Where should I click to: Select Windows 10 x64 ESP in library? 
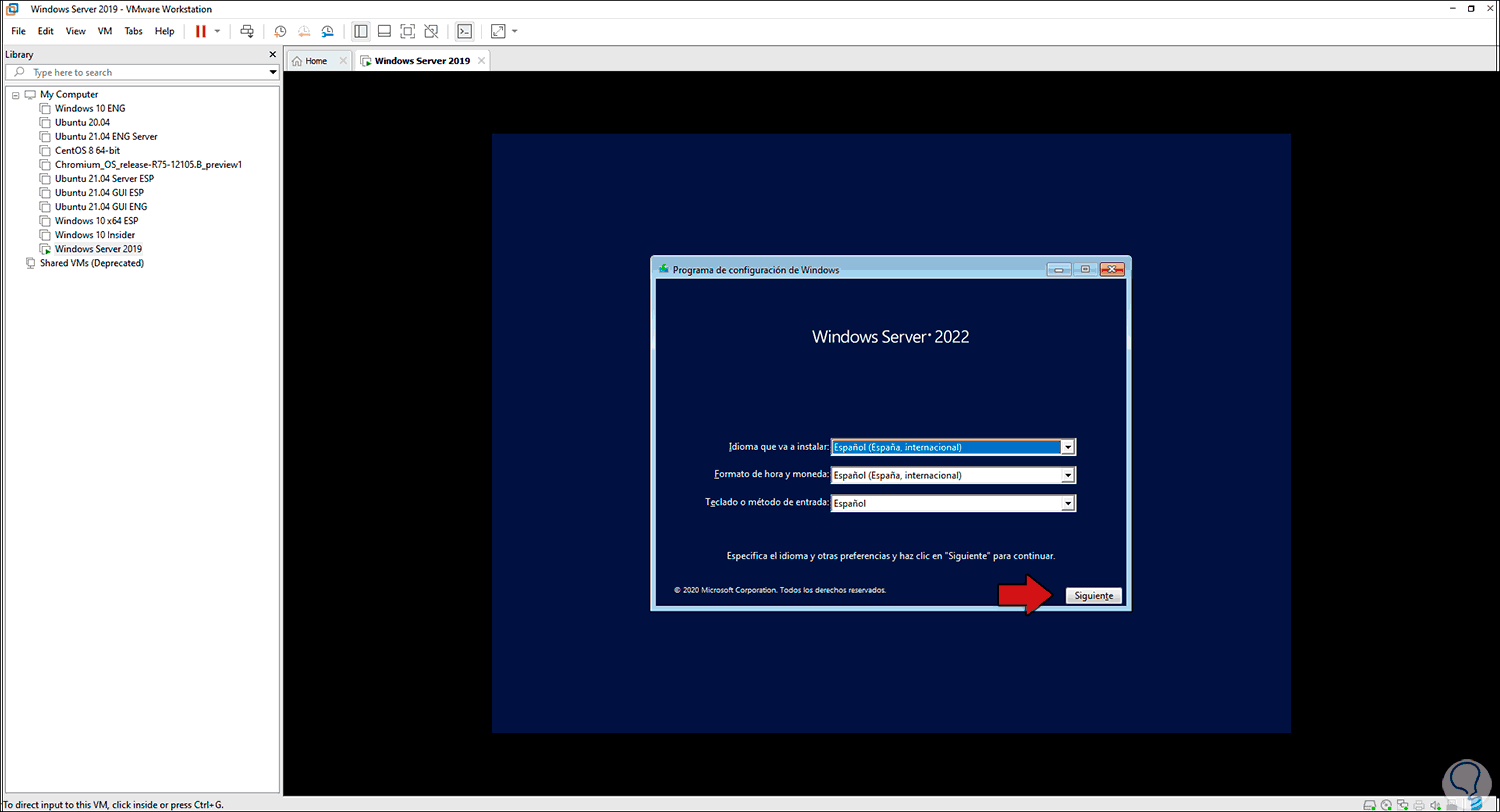click(96, 220)
